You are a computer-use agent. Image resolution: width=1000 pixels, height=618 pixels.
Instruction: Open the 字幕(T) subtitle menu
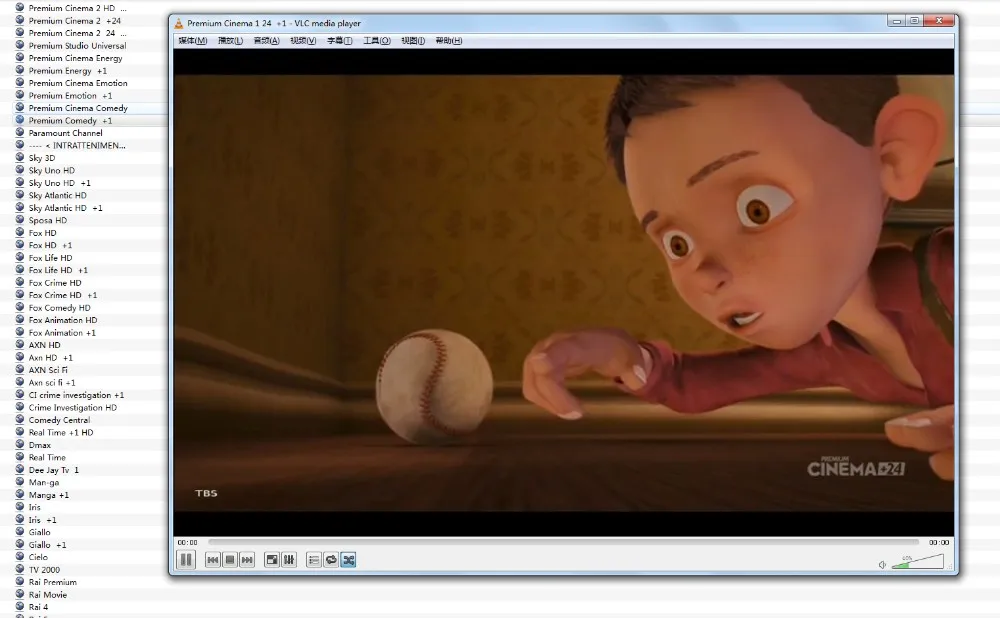click(x=339, y=41)
